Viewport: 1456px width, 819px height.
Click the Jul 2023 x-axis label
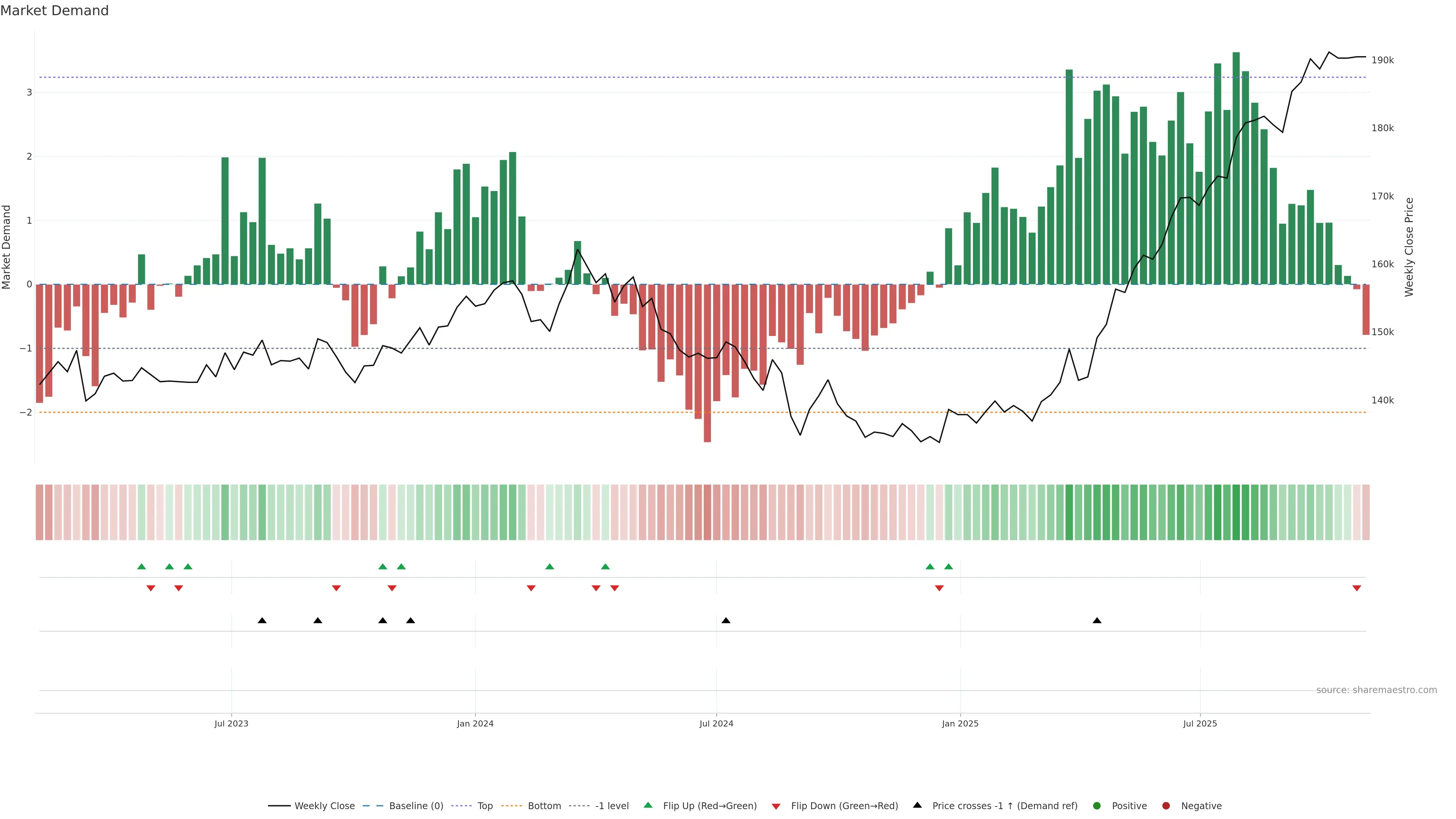pos(231,723)
